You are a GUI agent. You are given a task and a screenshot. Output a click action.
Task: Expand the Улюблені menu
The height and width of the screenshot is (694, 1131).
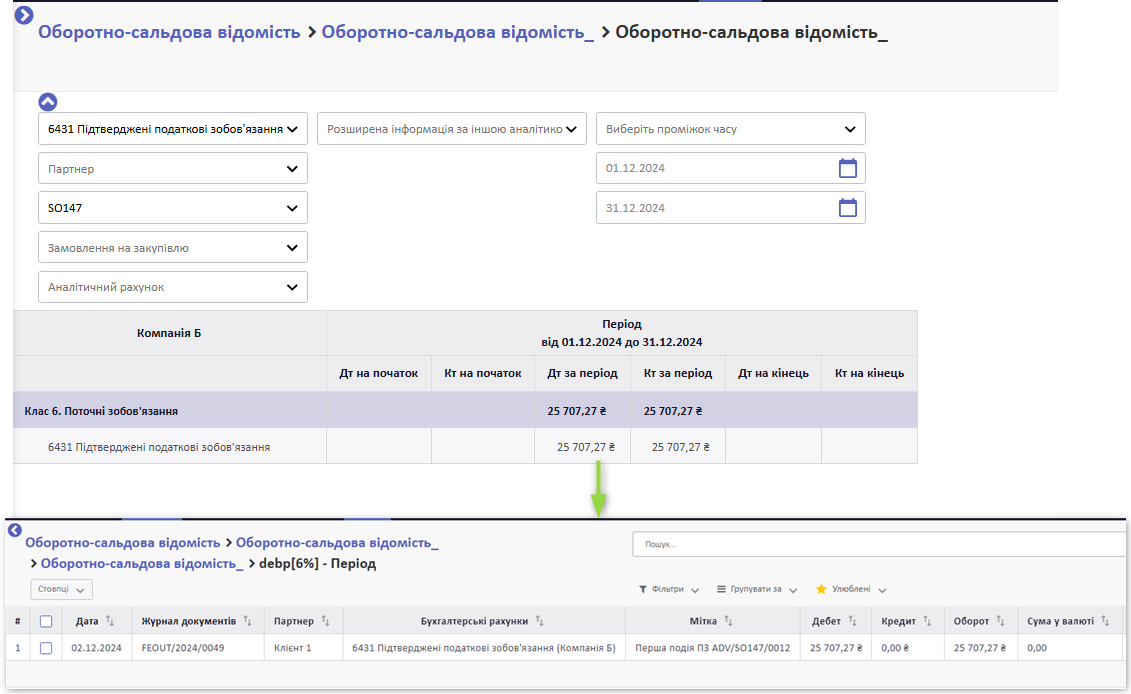point(850,589)
